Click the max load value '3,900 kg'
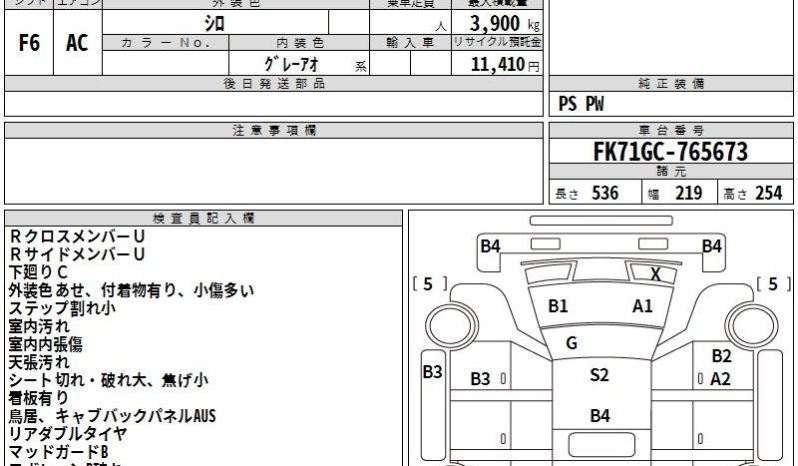The image size is (798, 466). click(504, 23)
